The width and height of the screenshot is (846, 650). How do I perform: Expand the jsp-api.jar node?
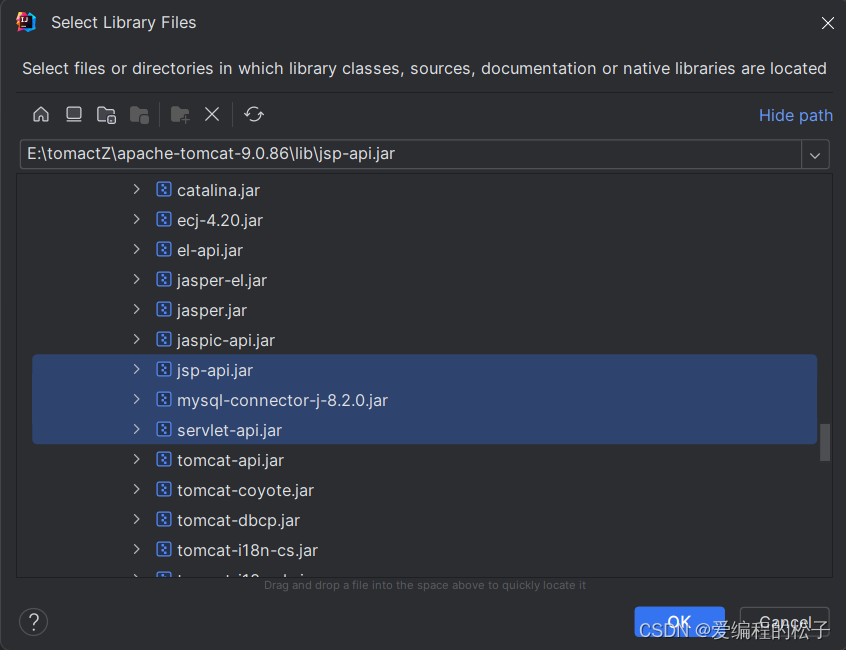coord(137,370)
